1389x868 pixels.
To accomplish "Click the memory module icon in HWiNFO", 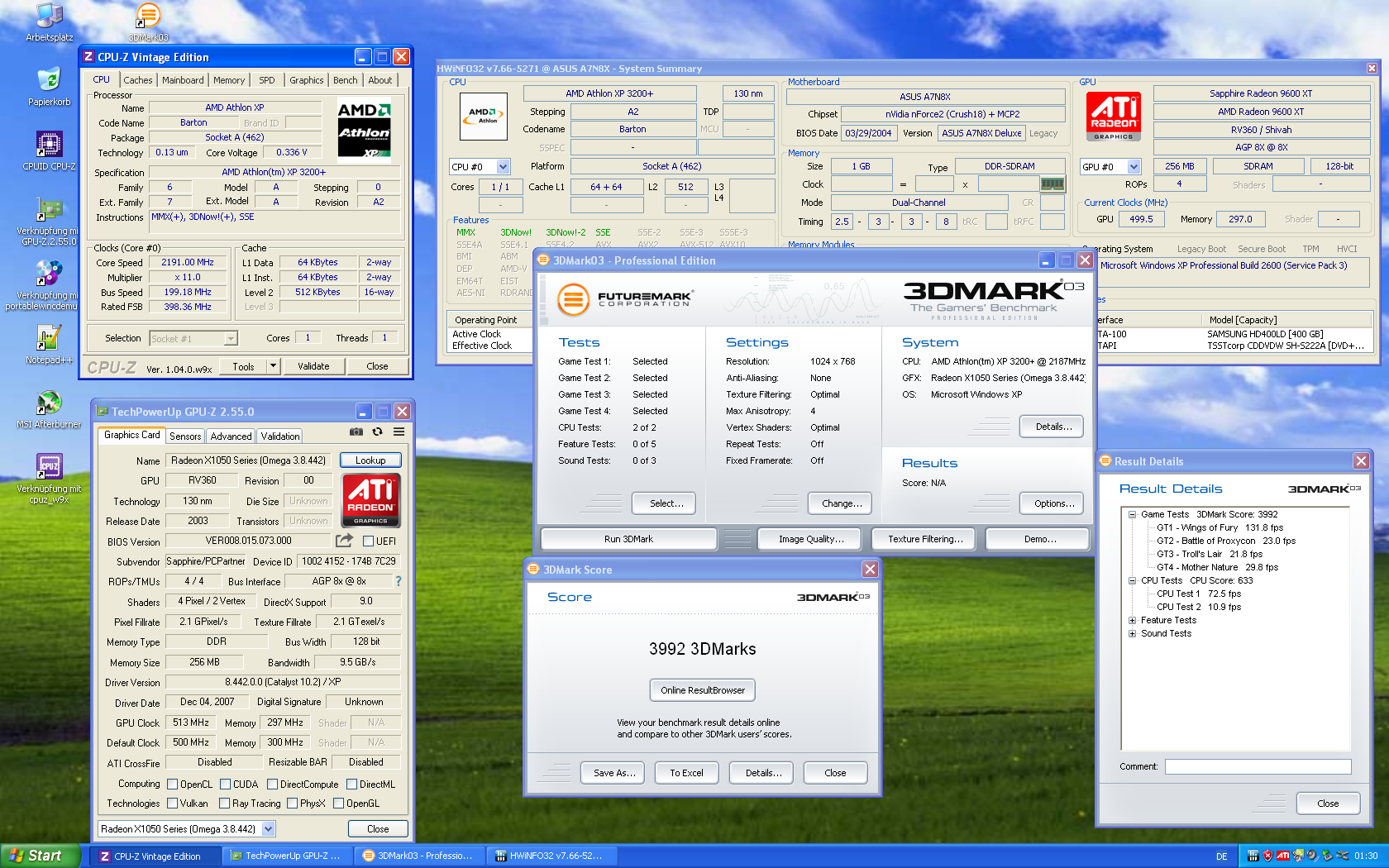I will pyautogui.click(x=1052, y=184).
